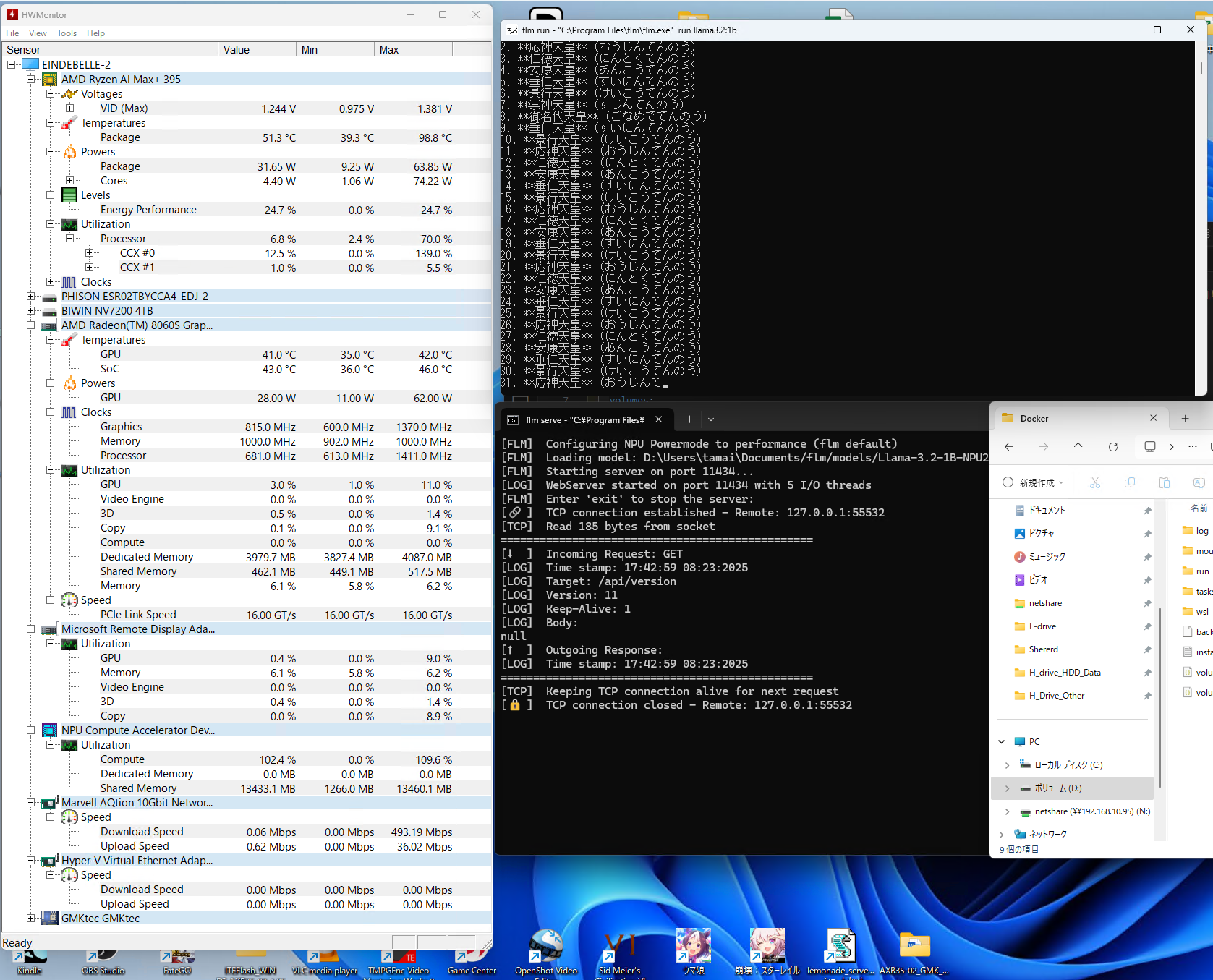Collapse the NPU Compute Accelerator node
Image resolution: width=1213 pixels, height=980 pixels.
point(30,730)
